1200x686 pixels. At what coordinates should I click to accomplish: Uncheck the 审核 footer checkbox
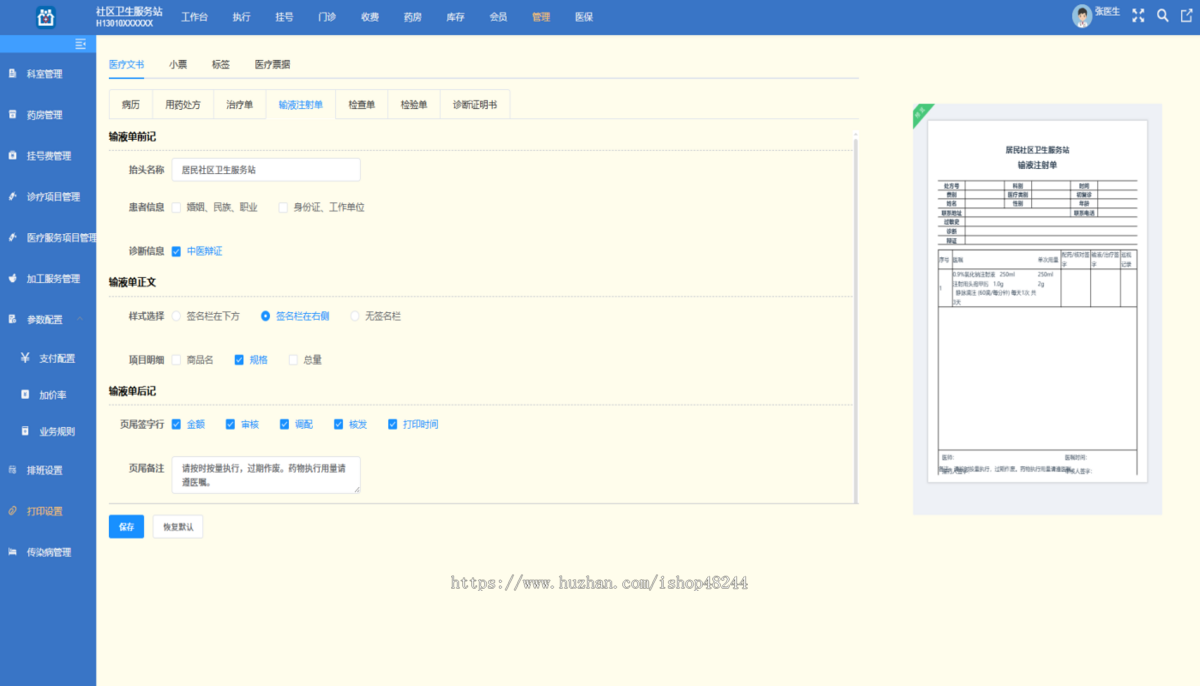(230, 424)
